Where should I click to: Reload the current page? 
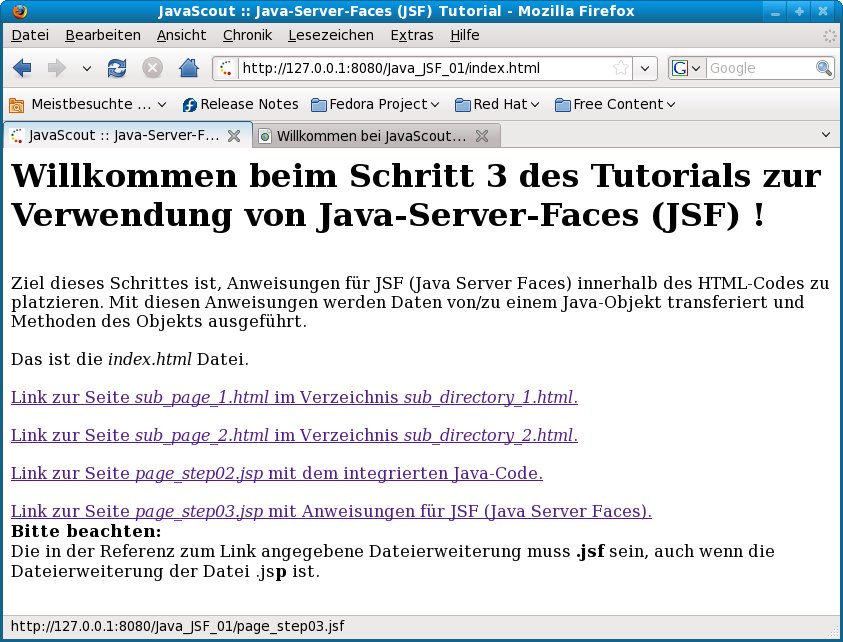point(117,68)
